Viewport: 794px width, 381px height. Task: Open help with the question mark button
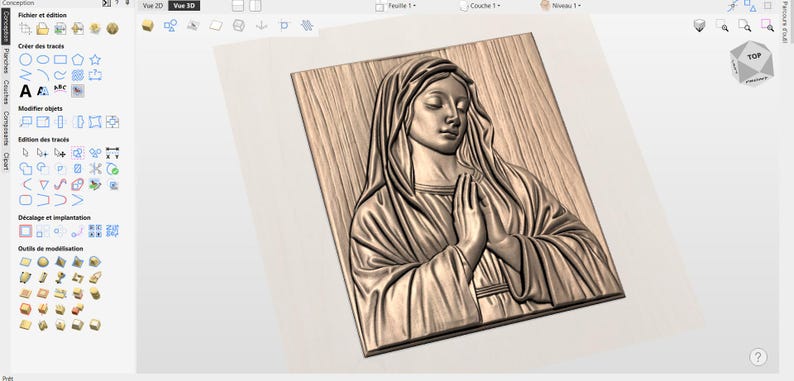(x=758, y=357)
